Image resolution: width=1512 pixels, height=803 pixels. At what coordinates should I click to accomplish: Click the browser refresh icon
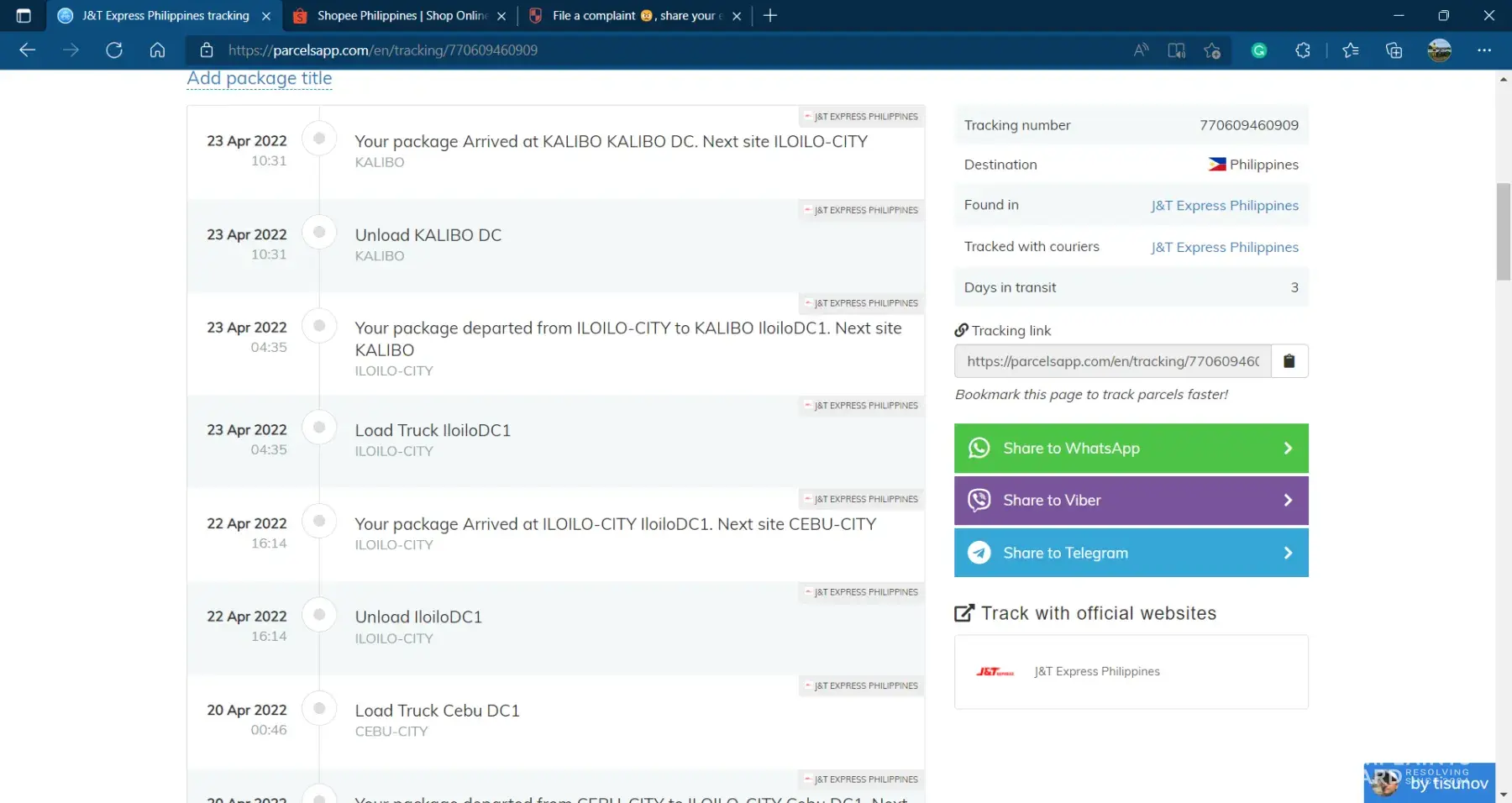pos(114,50)
